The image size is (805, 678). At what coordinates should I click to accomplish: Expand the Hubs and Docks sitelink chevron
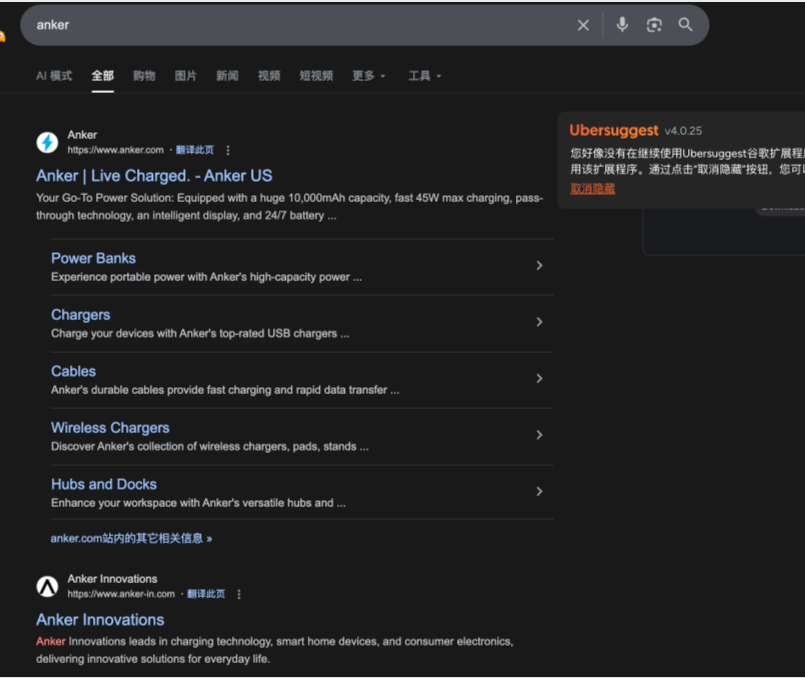(539, 492)
